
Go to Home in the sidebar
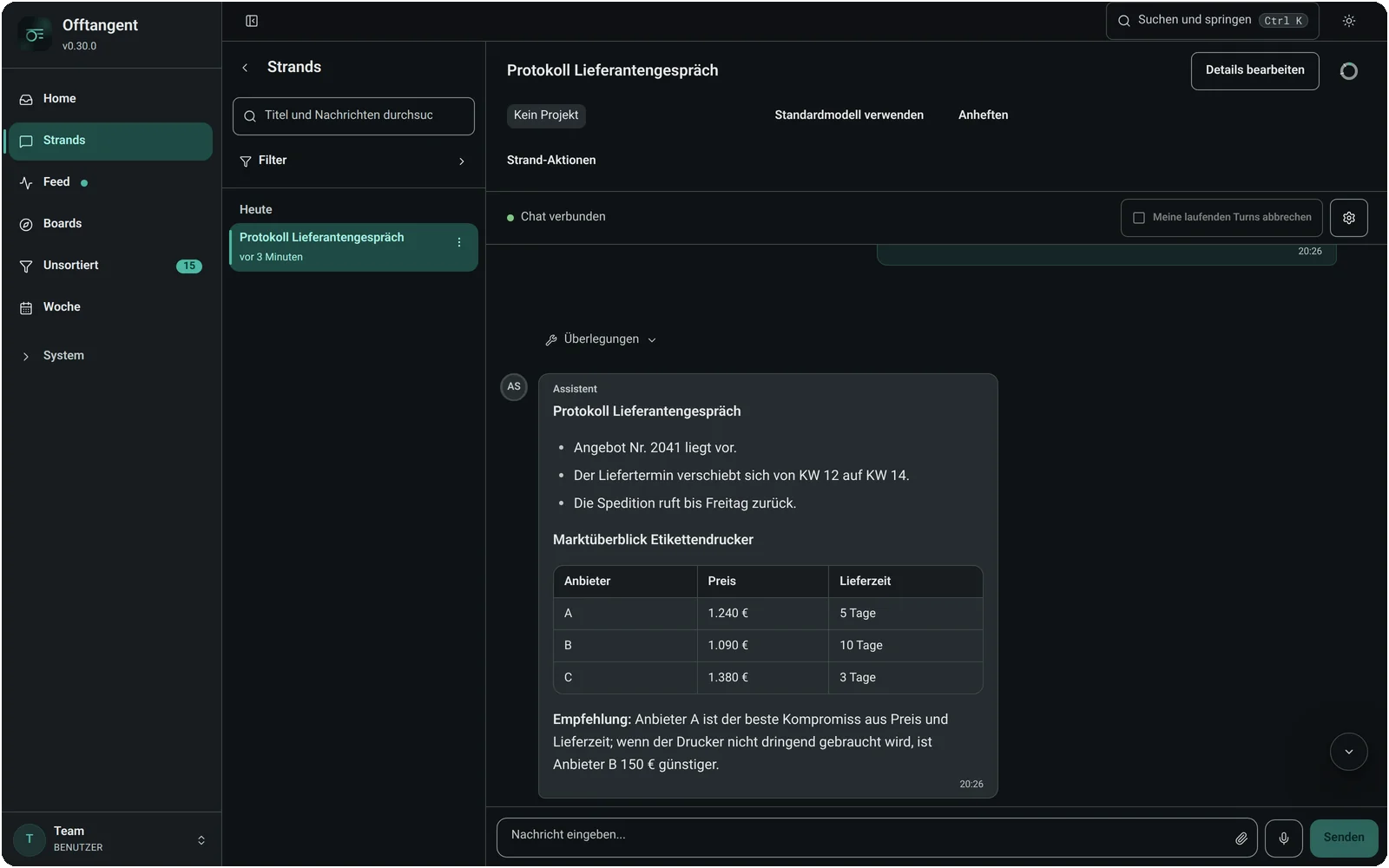[x=110, y=99]
